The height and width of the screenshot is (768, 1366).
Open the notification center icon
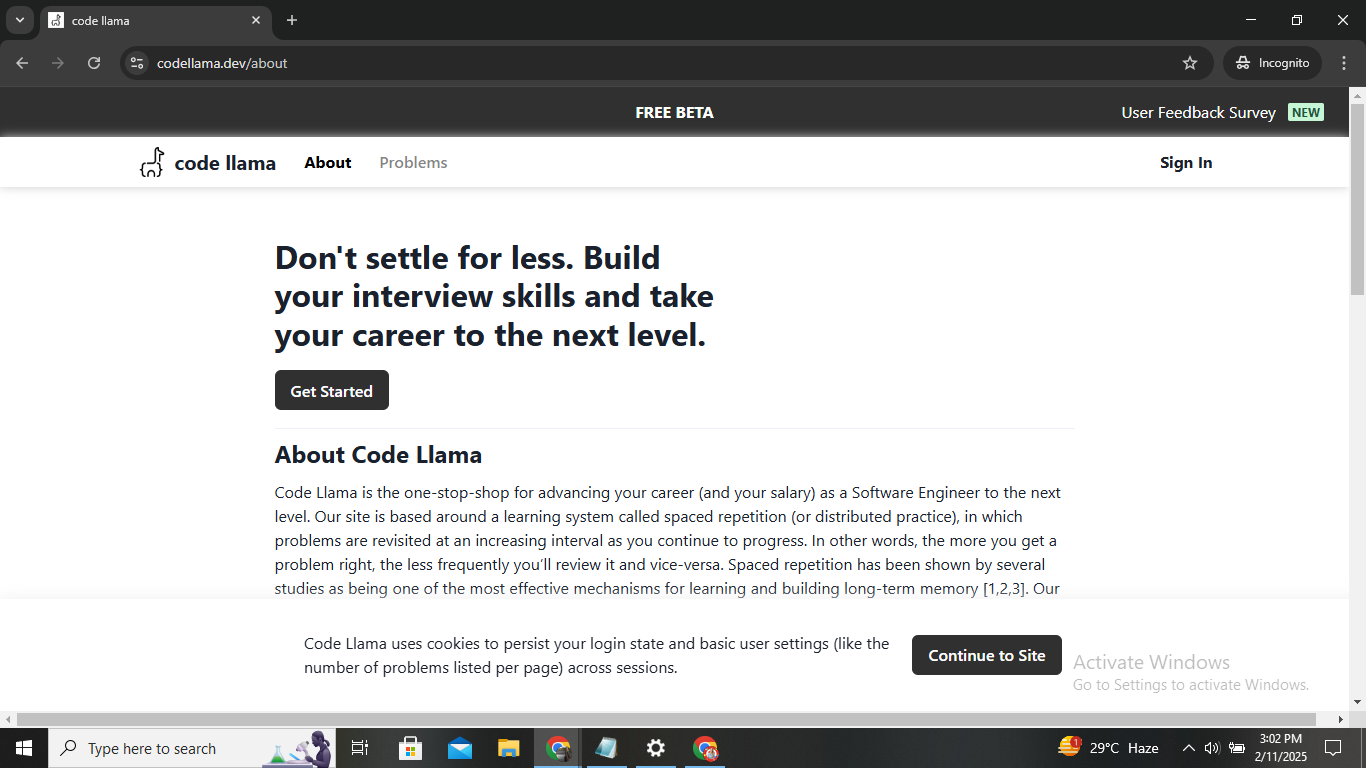pyautogui.click(x=1333, y=748)
